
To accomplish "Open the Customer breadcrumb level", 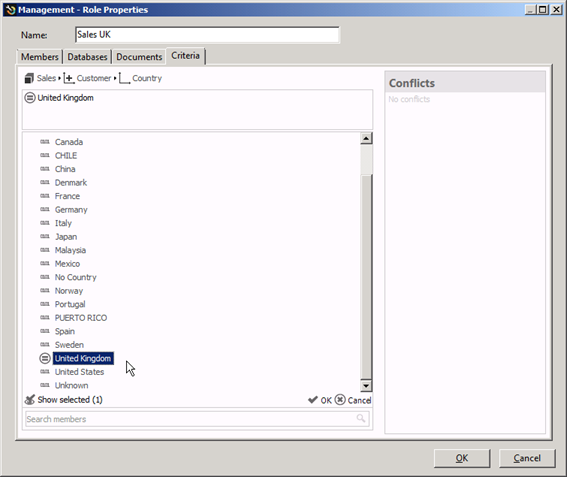I will 94,78.
